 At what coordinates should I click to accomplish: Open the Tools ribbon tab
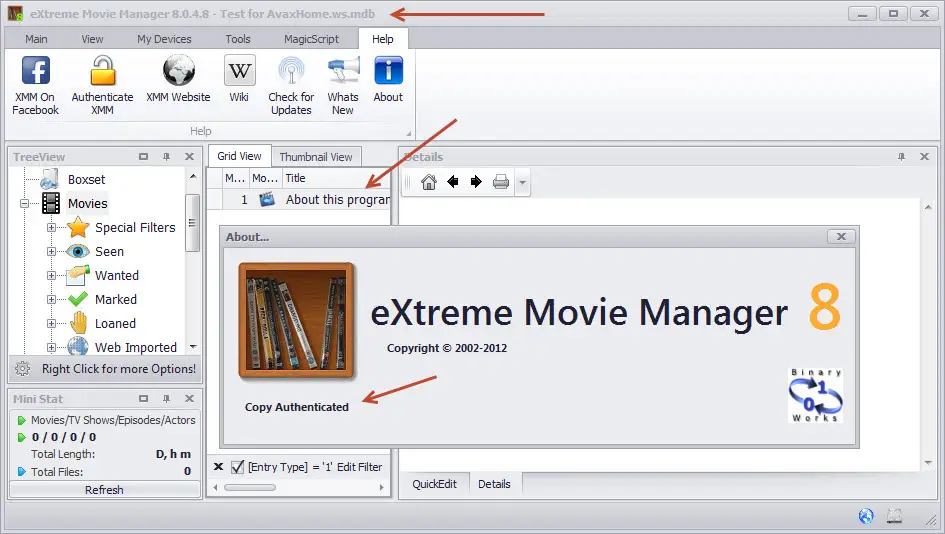point(238,39)
